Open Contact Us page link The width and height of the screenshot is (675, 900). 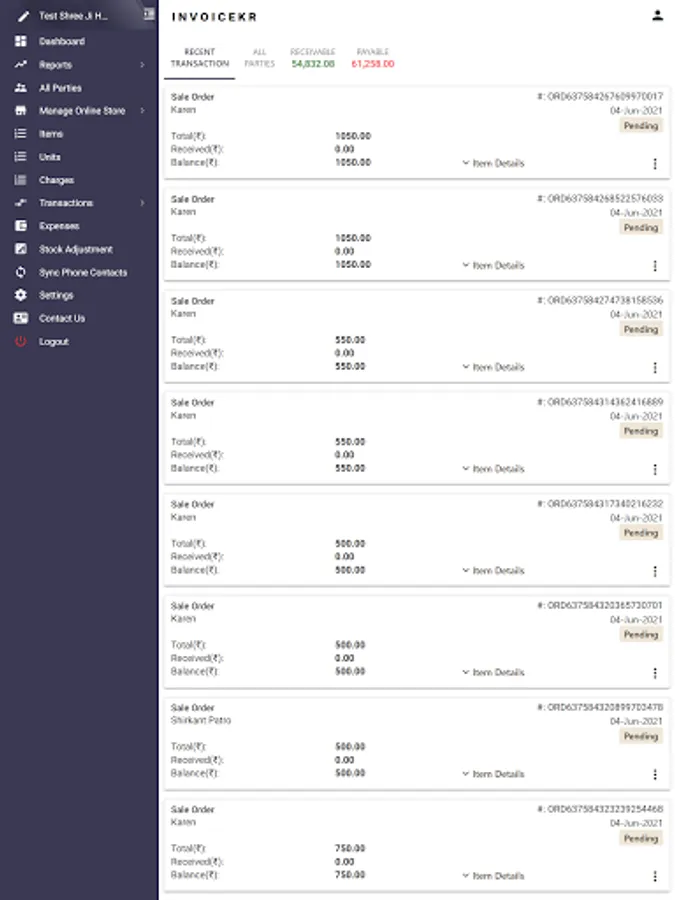[x=62, y=318]
